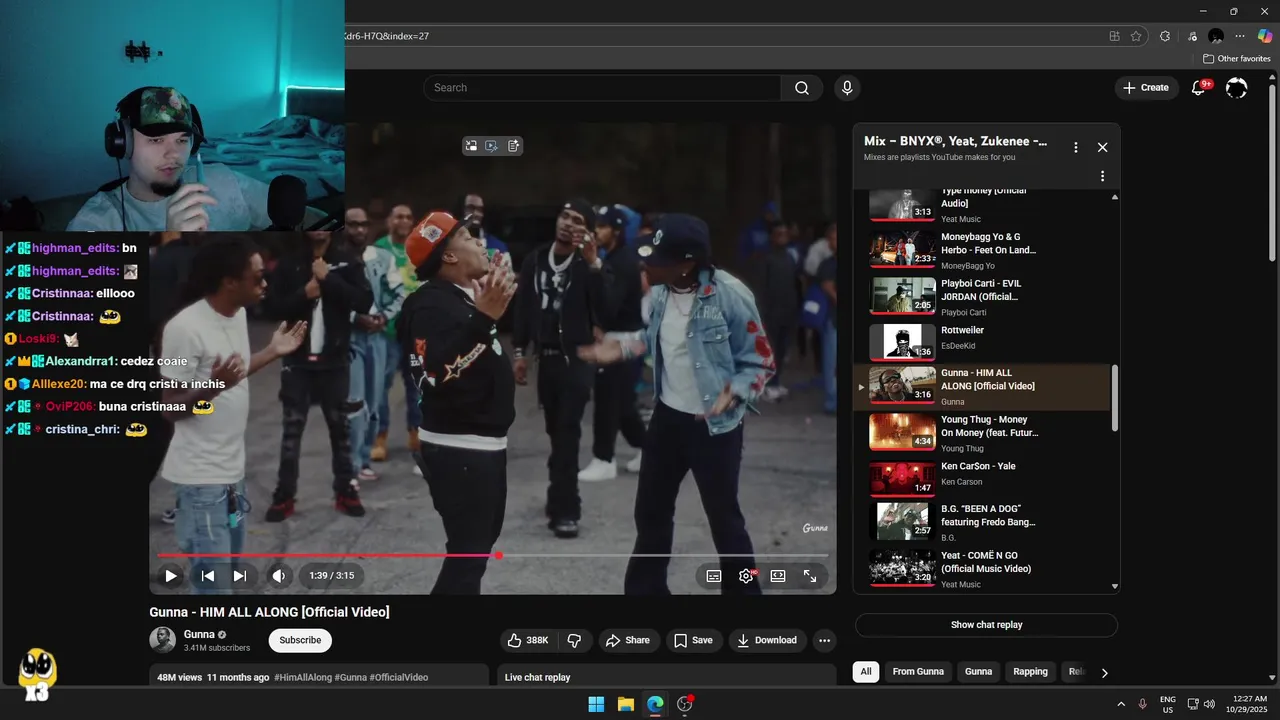Open the video player settings gear

click(746, 576)
